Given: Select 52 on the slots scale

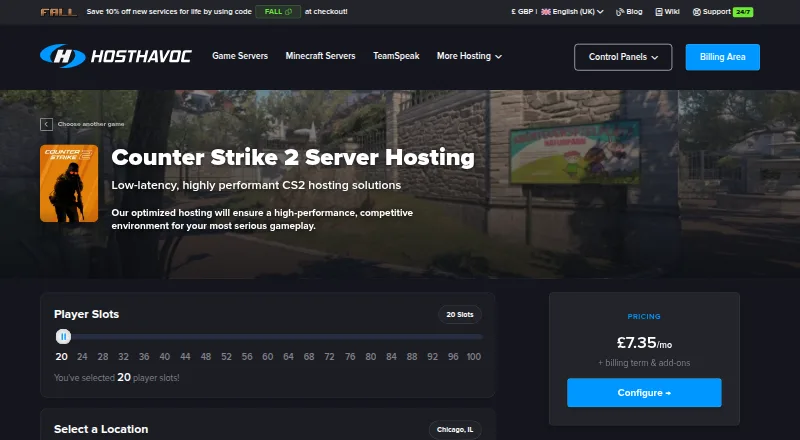Looking at the screenshot, I should pos(227,357).
